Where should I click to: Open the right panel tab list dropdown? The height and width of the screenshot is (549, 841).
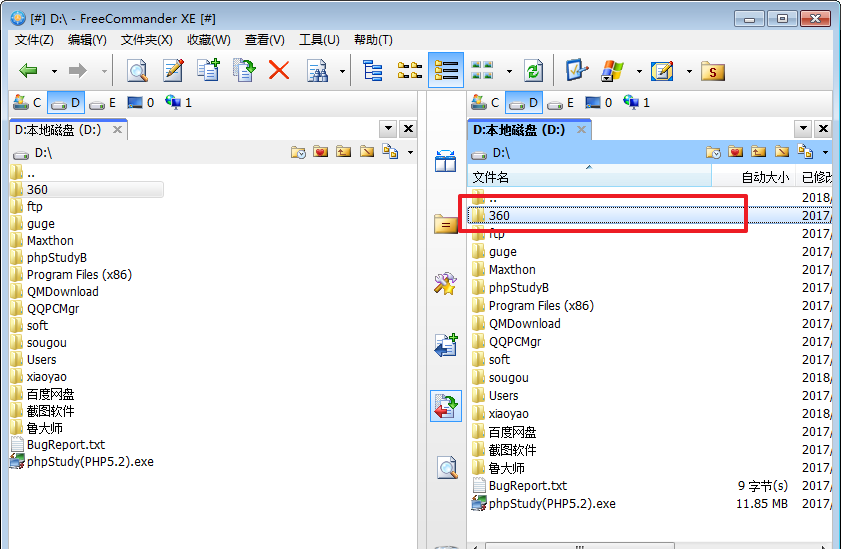coord(803,129)
